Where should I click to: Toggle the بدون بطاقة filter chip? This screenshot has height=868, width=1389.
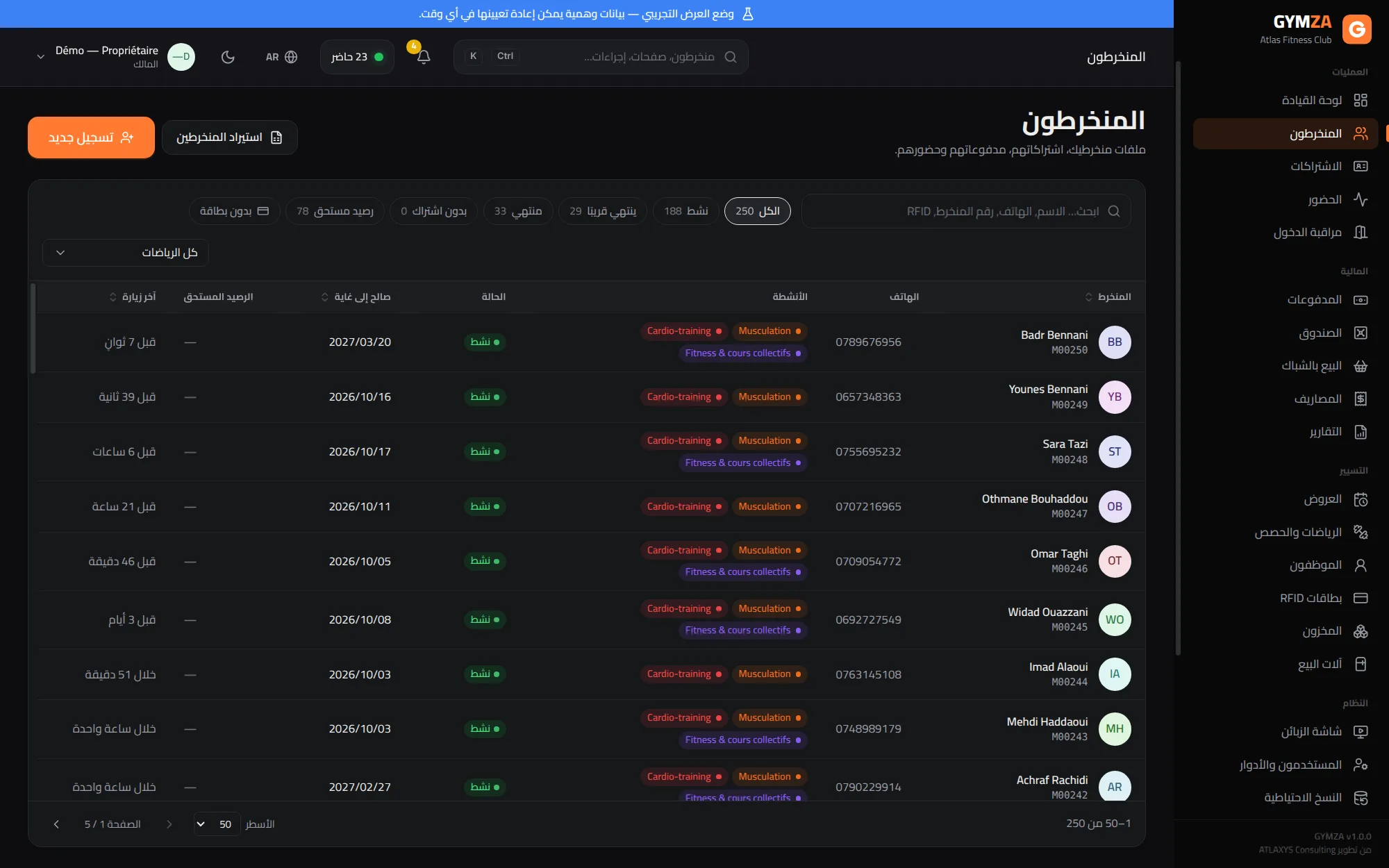point(234,211)
